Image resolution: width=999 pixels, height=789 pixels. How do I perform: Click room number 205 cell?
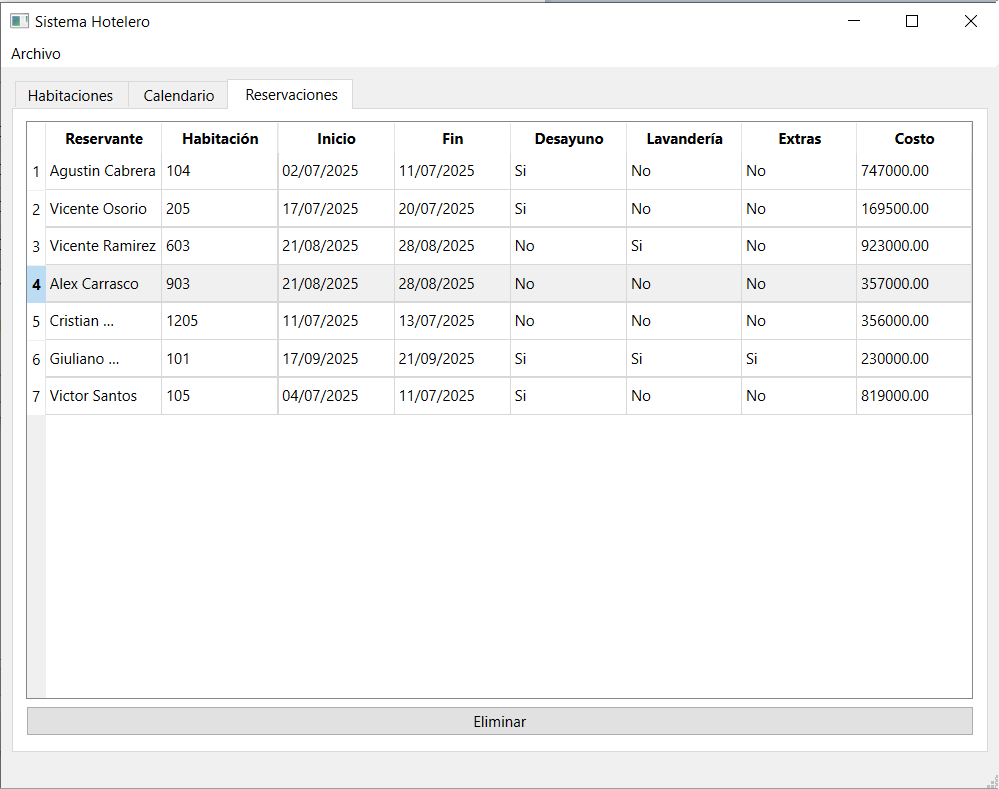pyautogui.click(x=220, y=208)
